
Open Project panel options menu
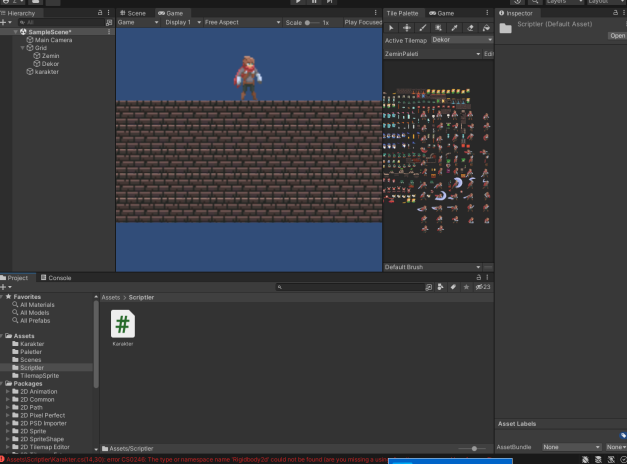coord(487,277)
